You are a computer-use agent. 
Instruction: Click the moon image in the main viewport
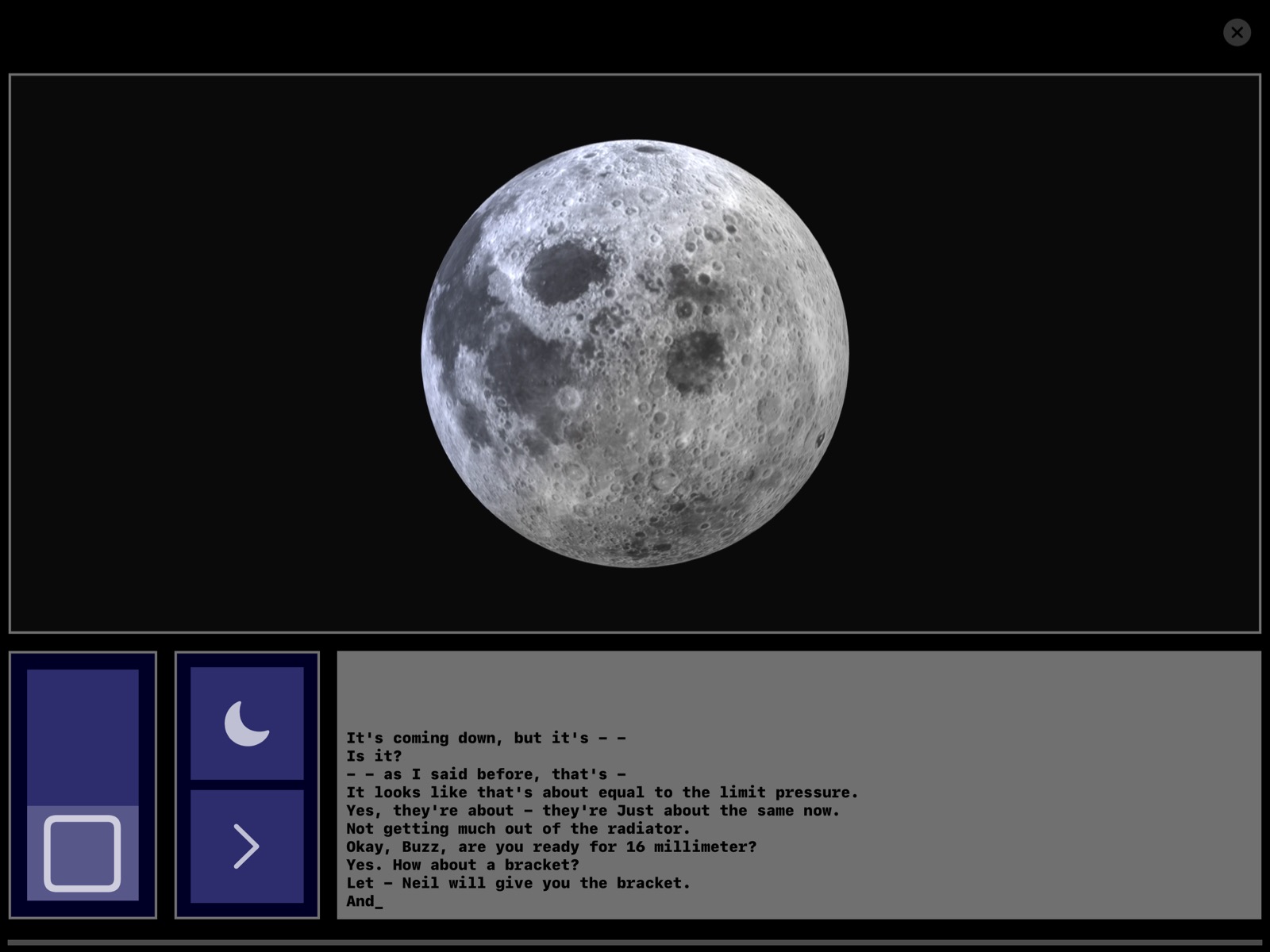(635, 353)
